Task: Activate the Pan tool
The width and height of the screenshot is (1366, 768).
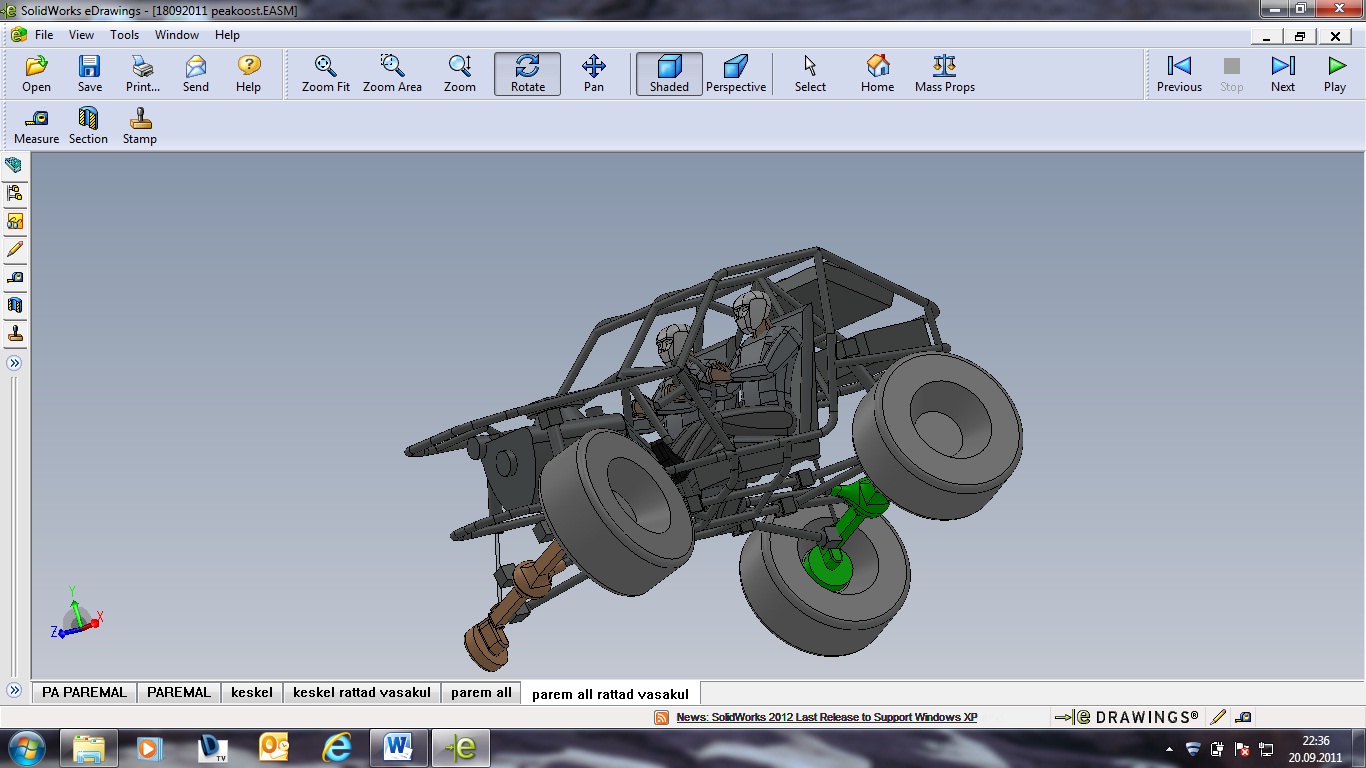Action: (x=594, y=74)
